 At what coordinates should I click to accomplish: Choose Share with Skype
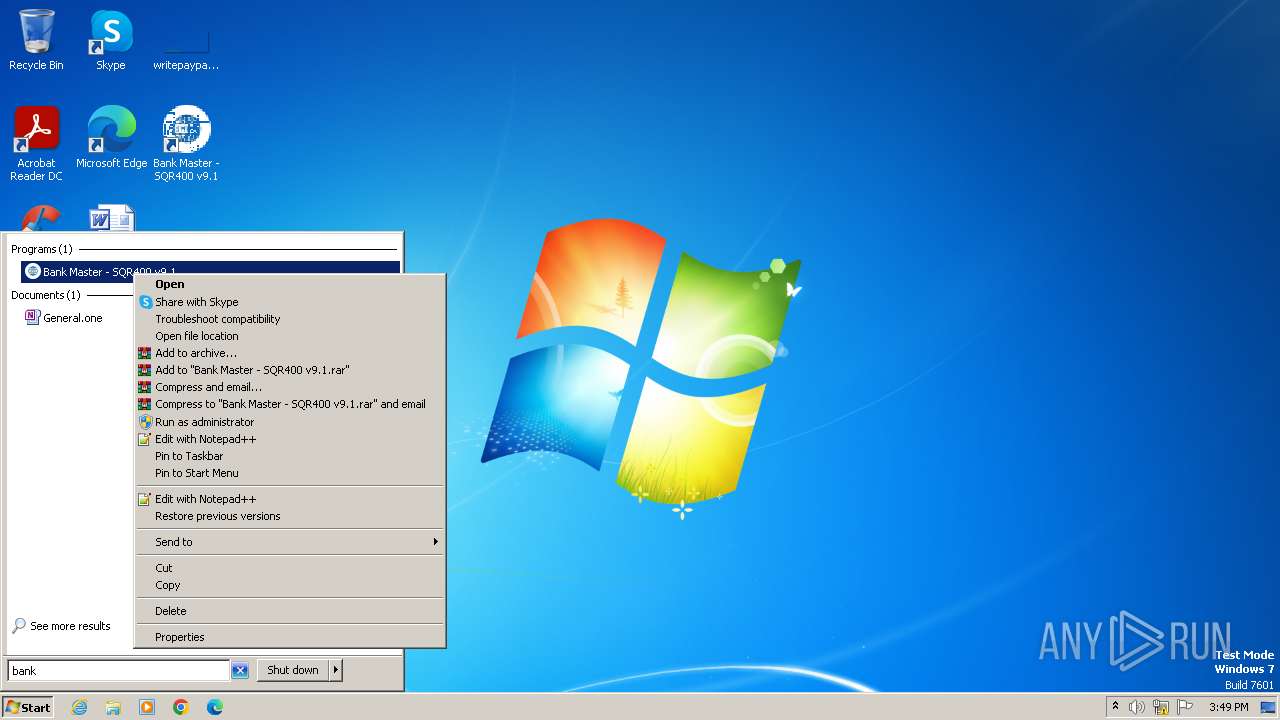click(x=290, y=302)
